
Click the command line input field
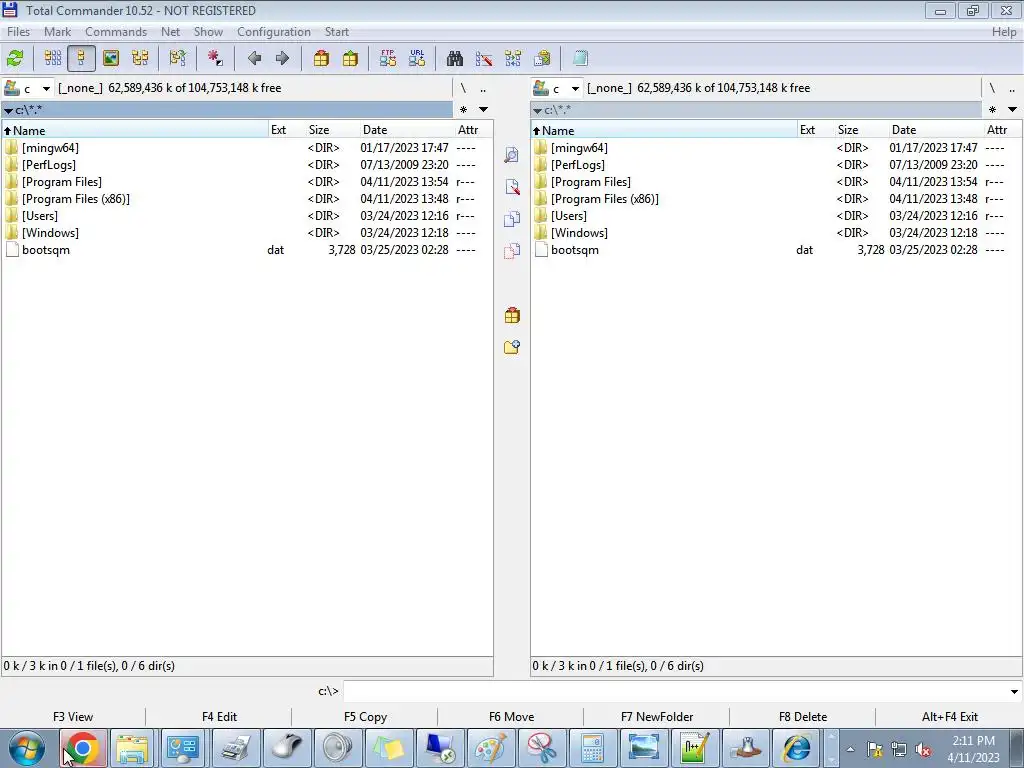pyautogui.click(x=675, y=691)
